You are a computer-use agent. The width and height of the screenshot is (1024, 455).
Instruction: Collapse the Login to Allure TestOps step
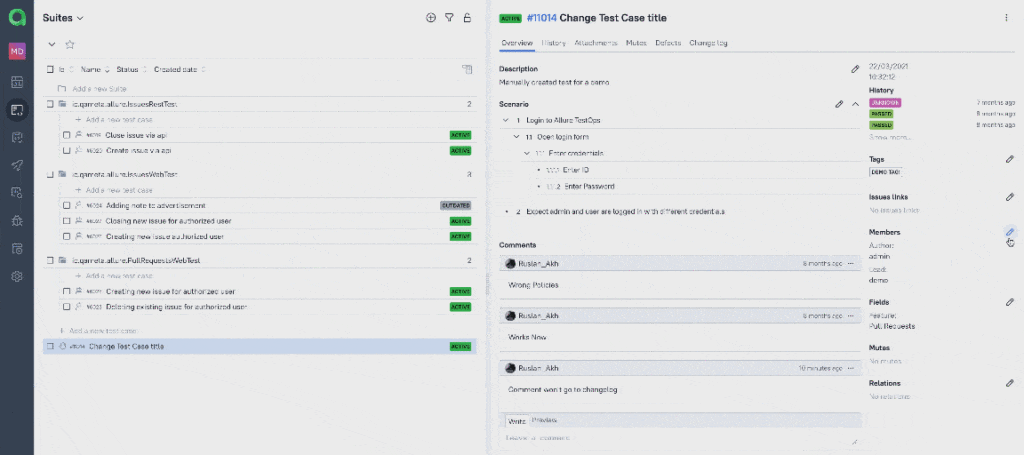tap(506, 120)
